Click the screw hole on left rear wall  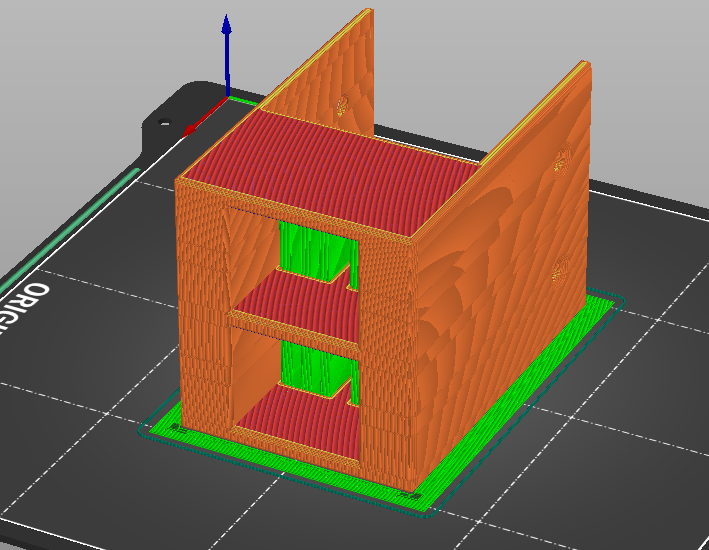click(x=345, y=106)
